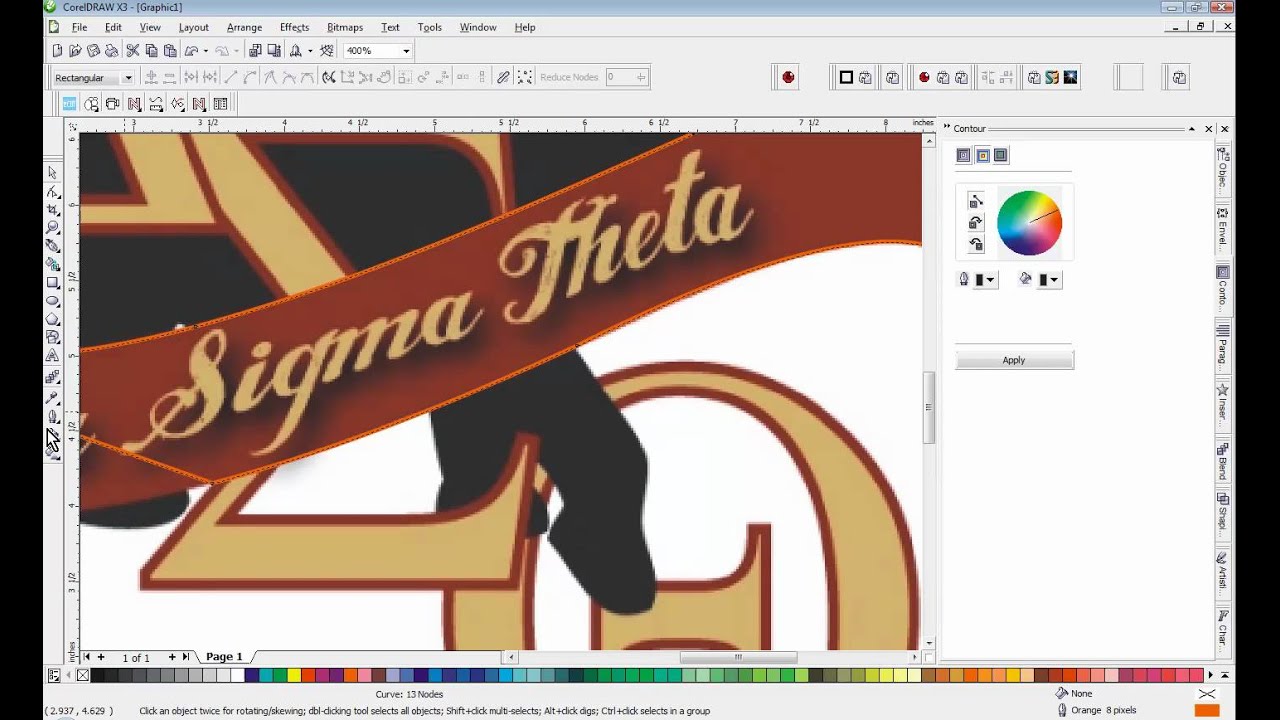
Task: Click the Print icon in the toolbar
Action: tap(111, 50)
